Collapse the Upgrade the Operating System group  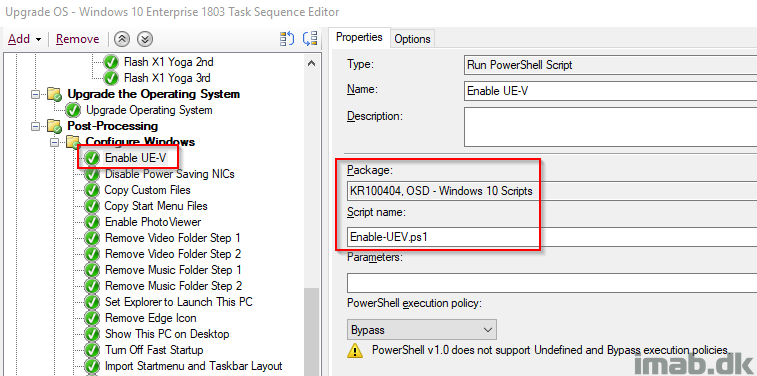click(35, 95)
